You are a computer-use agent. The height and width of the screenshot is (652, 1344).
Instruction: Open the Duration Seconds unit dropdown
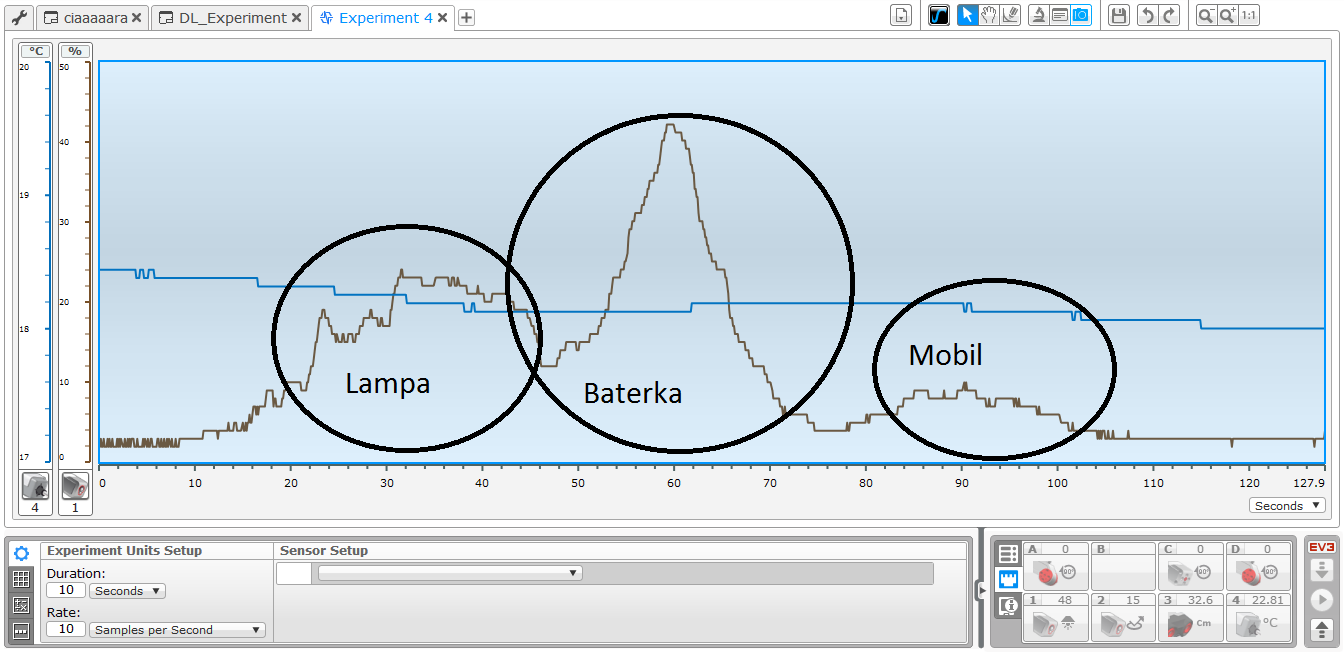[127, 591]
